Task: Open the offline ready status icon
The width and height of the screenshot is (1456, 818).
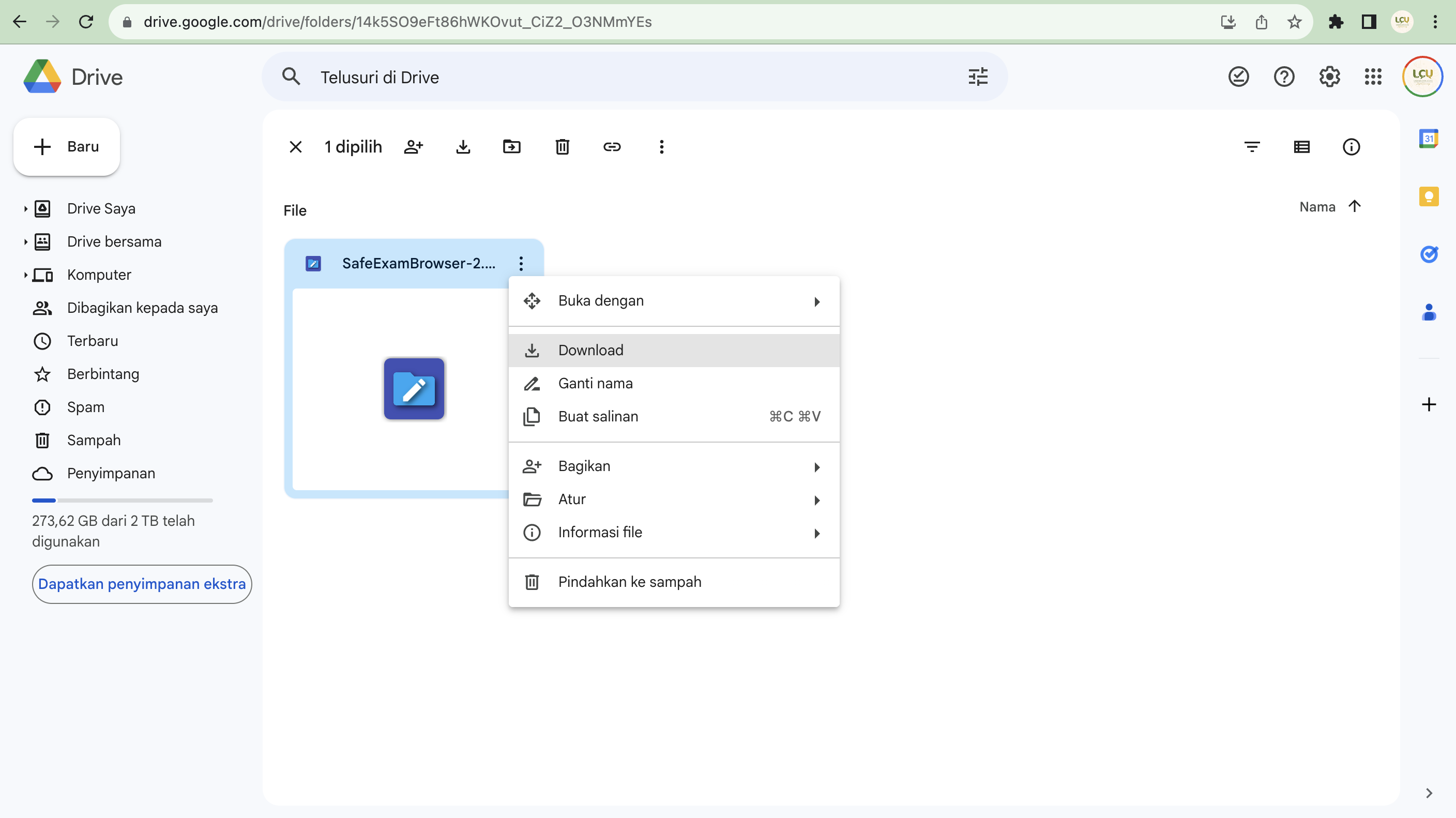Action: pos(1238,77)
